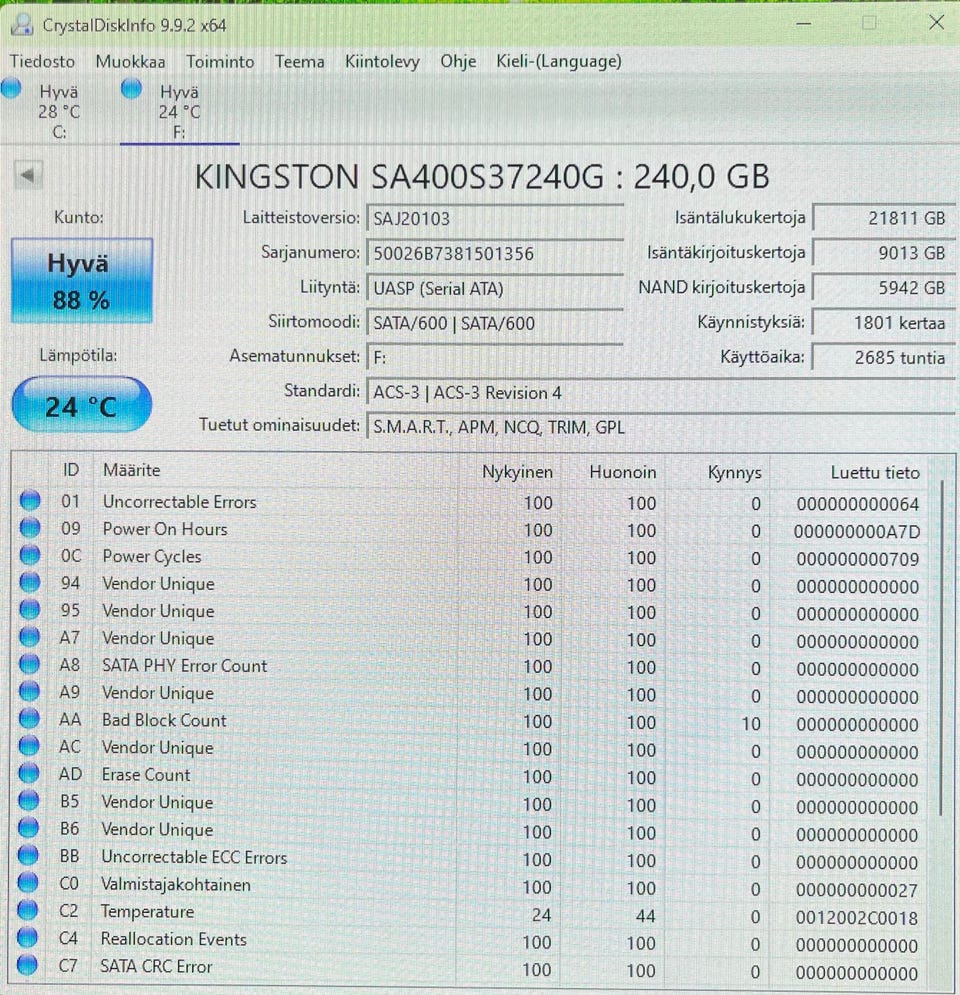
Task: Click the Huonoin column header
Action: (614, 471)
